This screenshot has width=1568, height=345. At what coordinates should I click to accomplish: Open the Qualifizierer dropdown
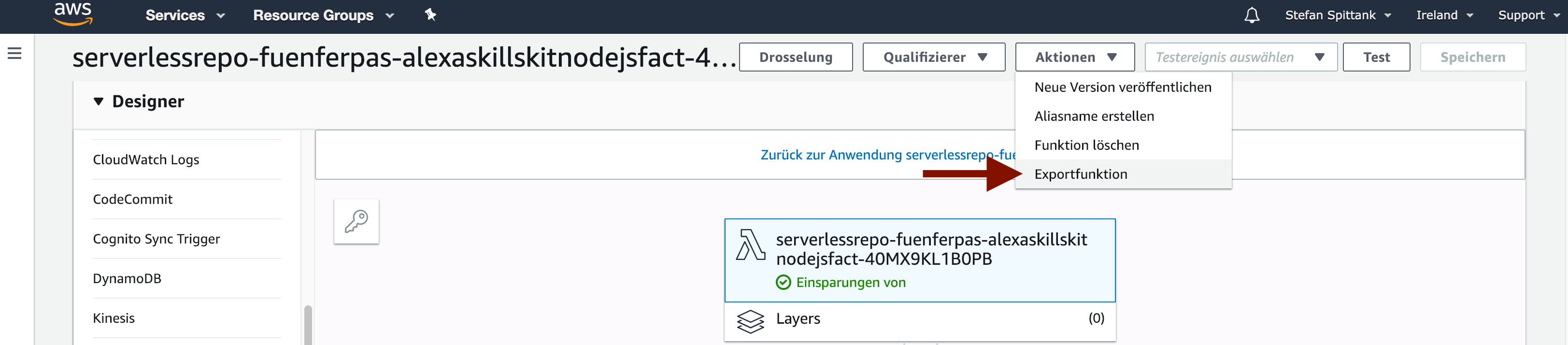933,57
